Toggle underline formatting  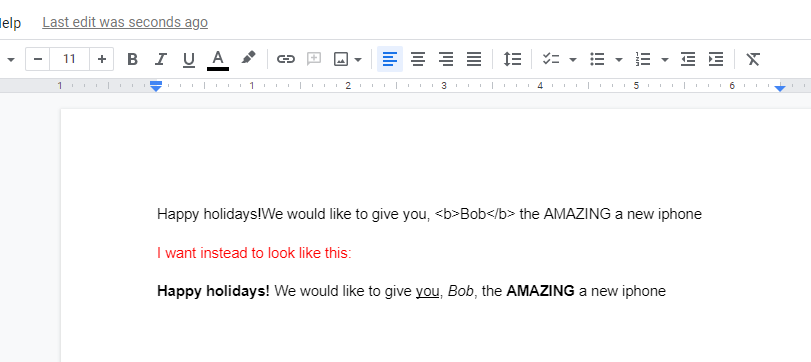click(189, 59)
